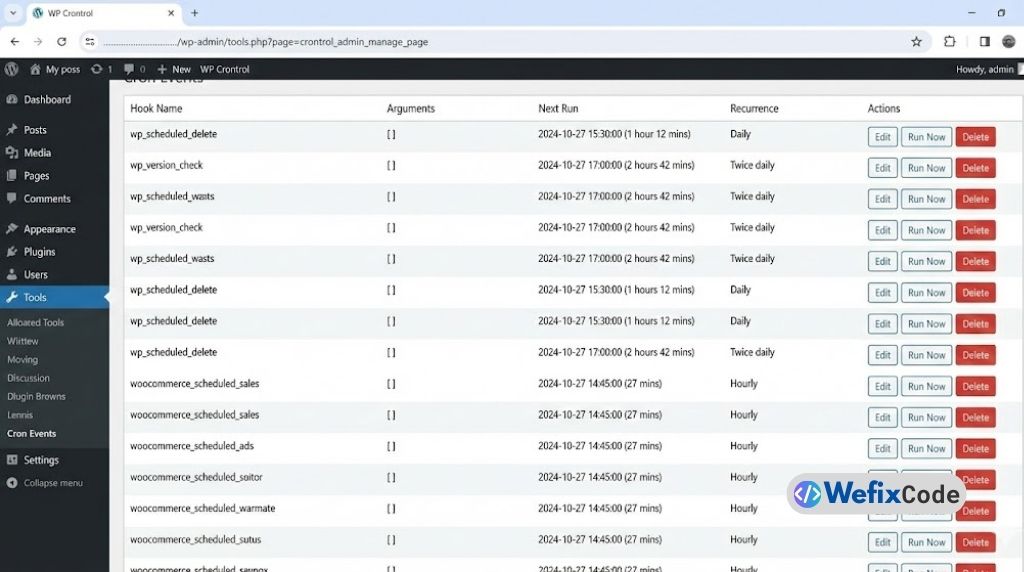Reload the current page

(x=61, y=42)
